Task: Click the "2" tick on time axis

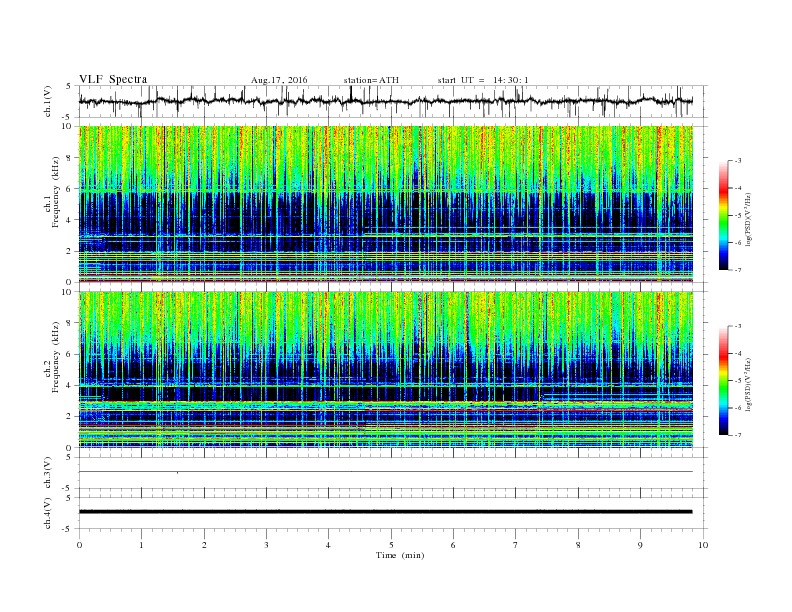Action: [204, 545]
